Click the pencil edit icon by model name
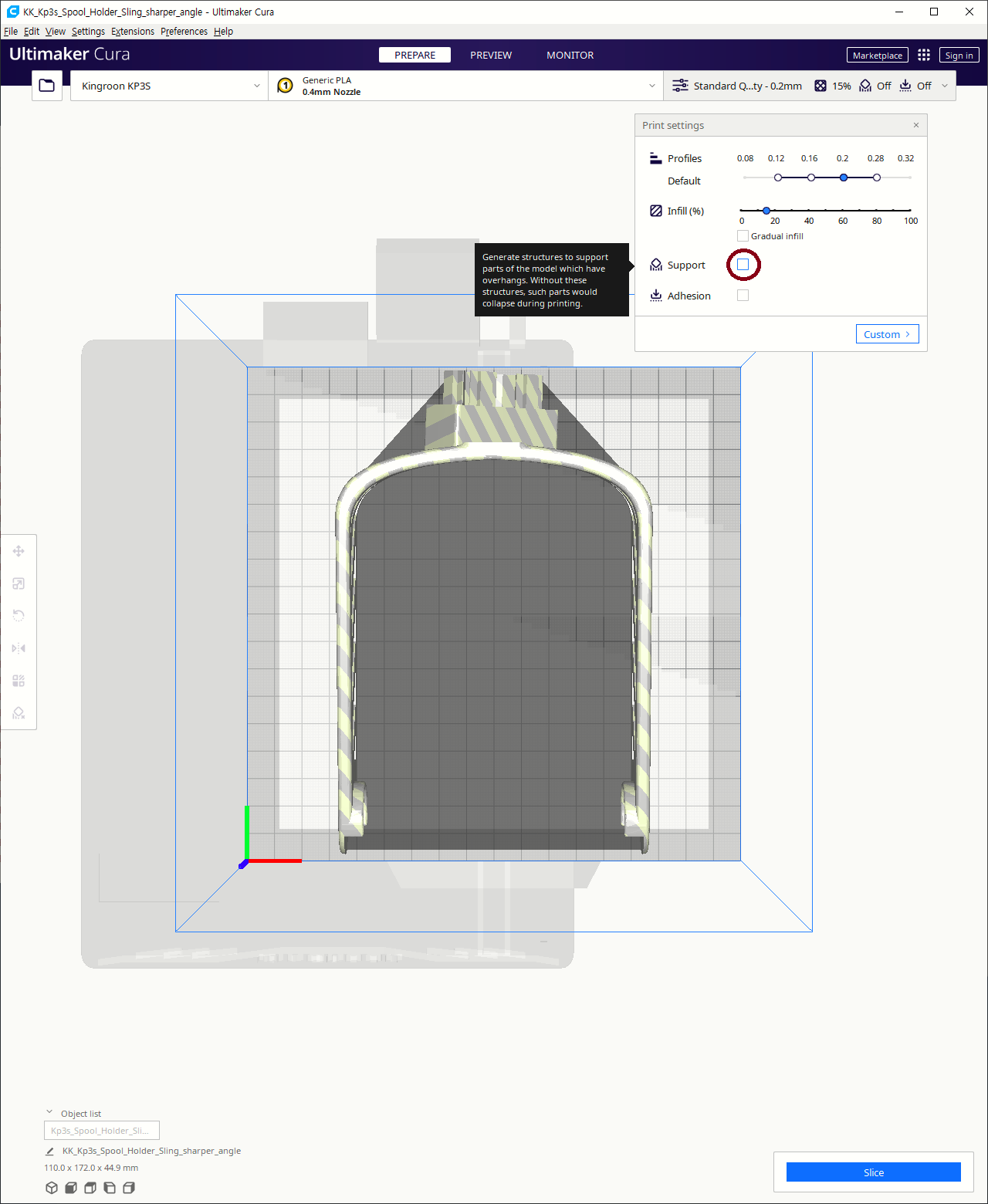The image size is (988, 1204). [x=50, y=1151]
